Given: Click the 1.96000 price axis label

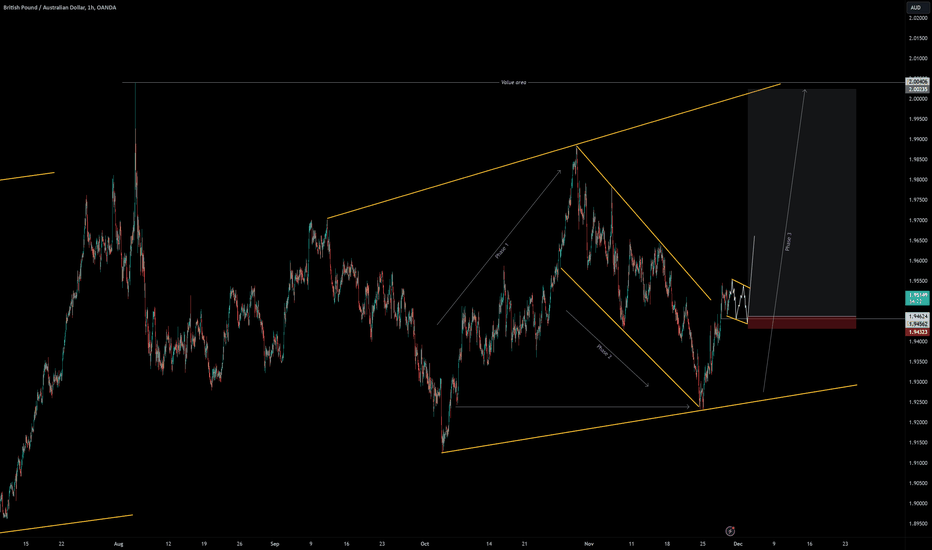Looking at the screenshot, I should click(918, 260).
